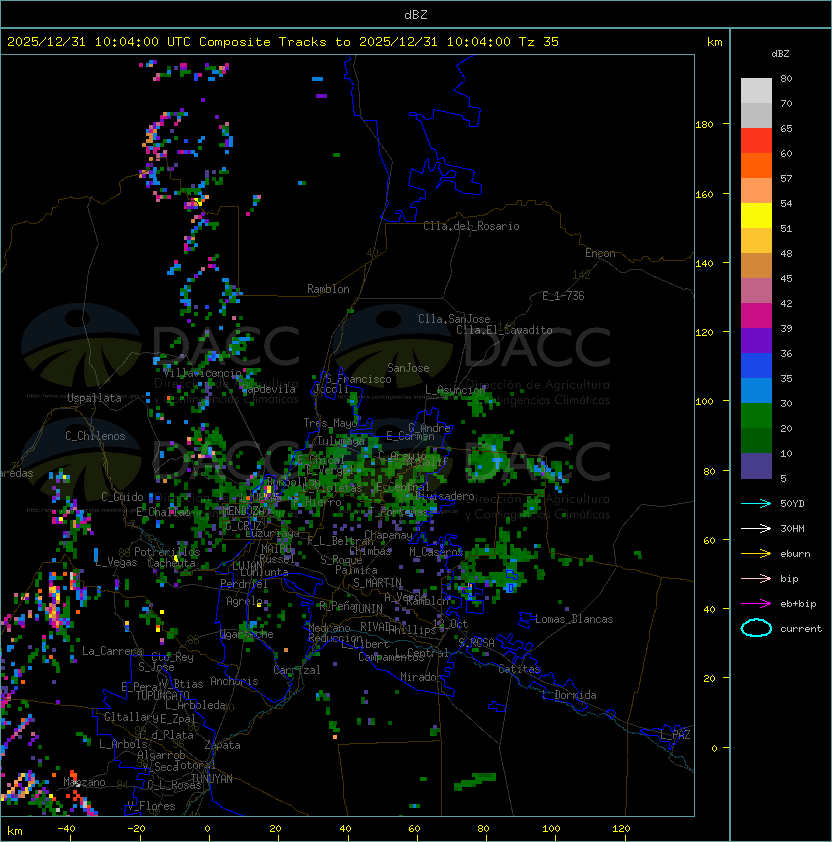
Task: Click the 'Tres_Mayo' map label
Action: click(x=330, y=423)
